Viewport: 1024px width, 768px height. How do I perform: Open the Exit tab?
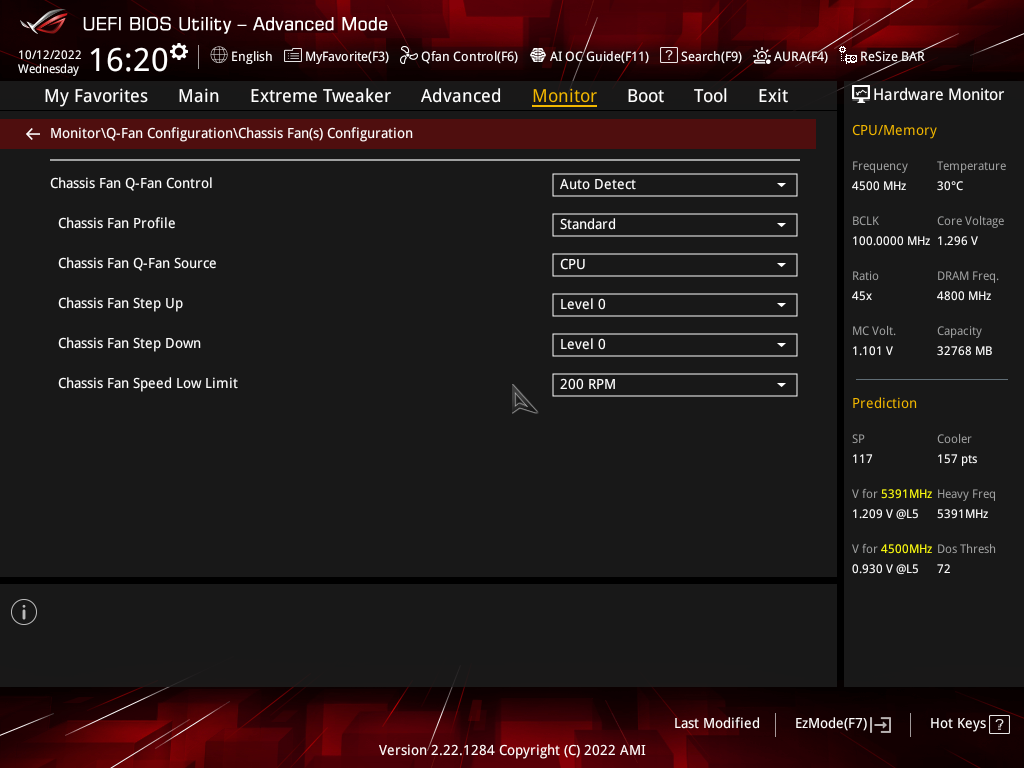point(773,96)
